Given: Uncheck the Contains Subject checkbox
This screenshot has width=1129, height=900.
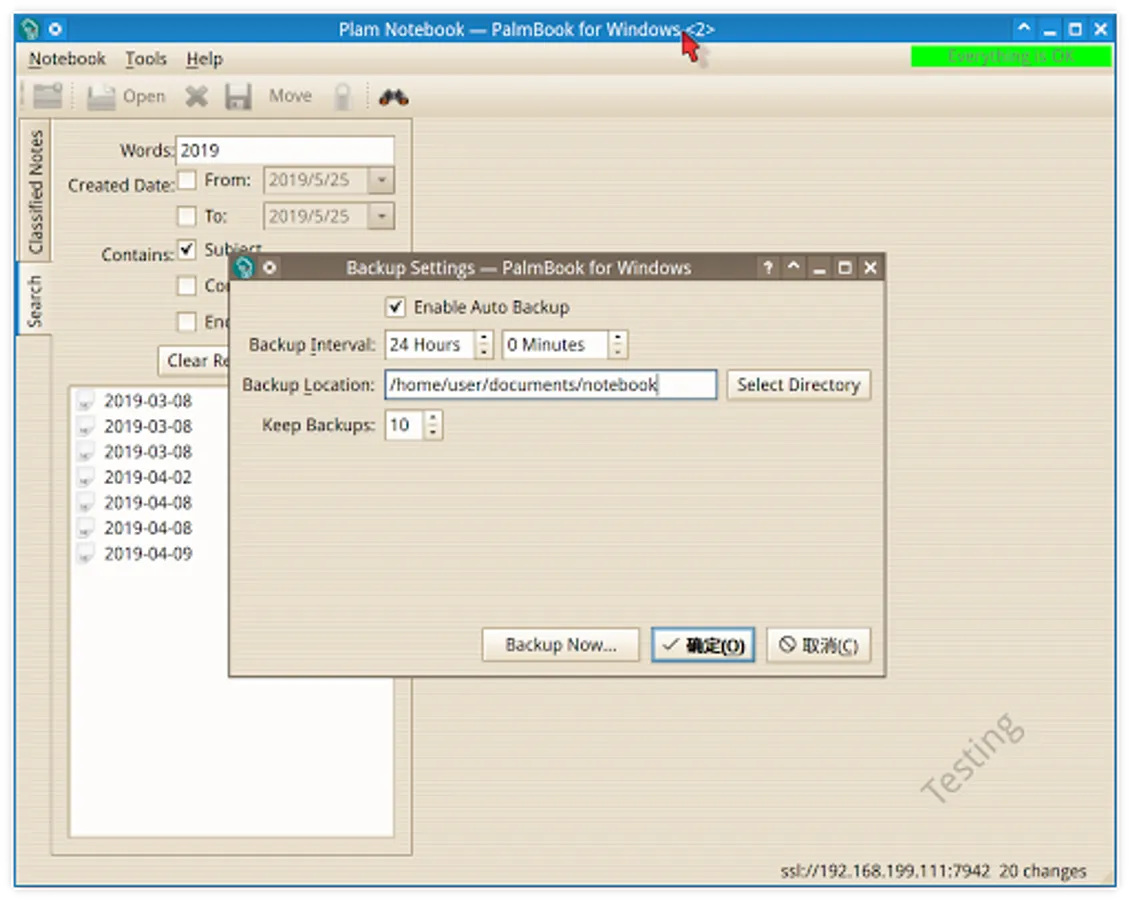Looking at the screenshot, I should click(x=186, y=250).
